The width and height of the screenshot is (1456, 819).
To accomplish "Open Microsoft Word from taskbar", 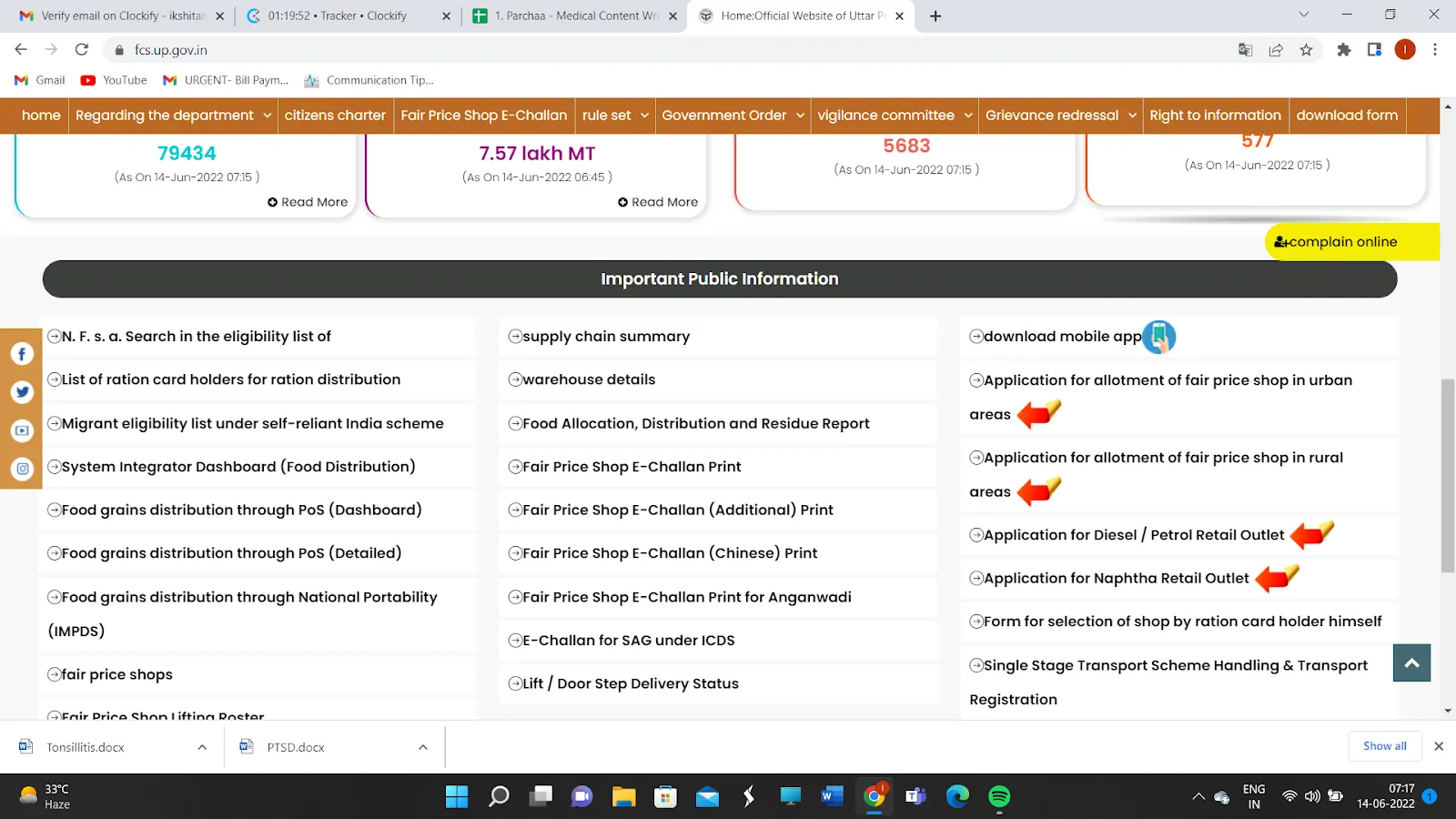I will coord(832,797).
